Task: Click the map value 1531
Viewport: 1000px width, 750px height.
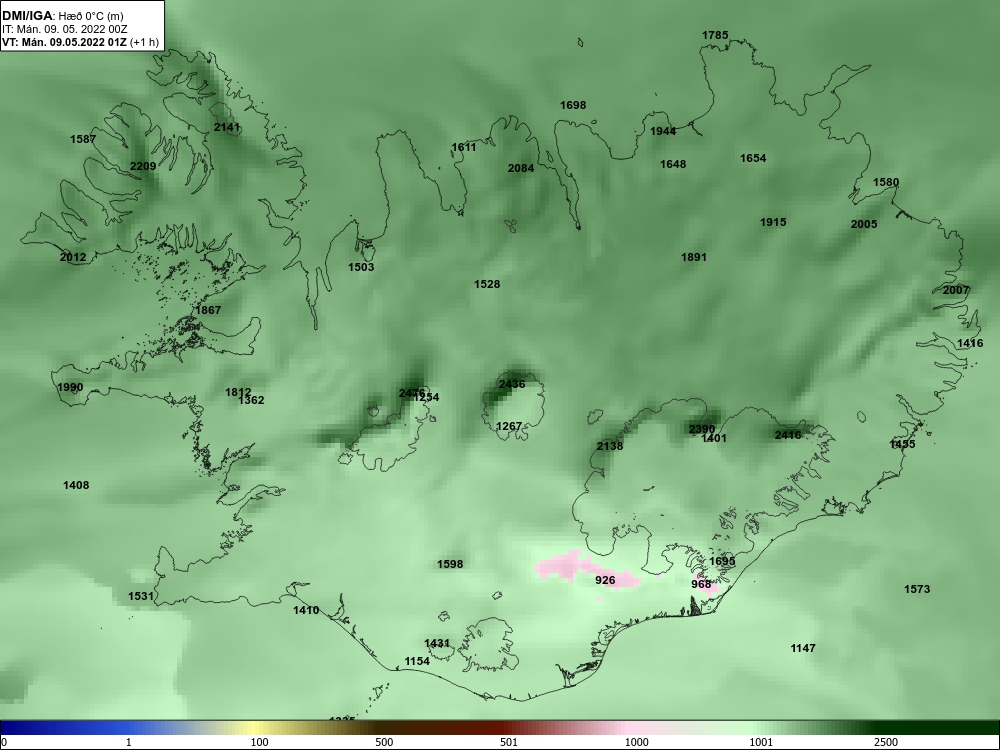Action: click(141, 596)
